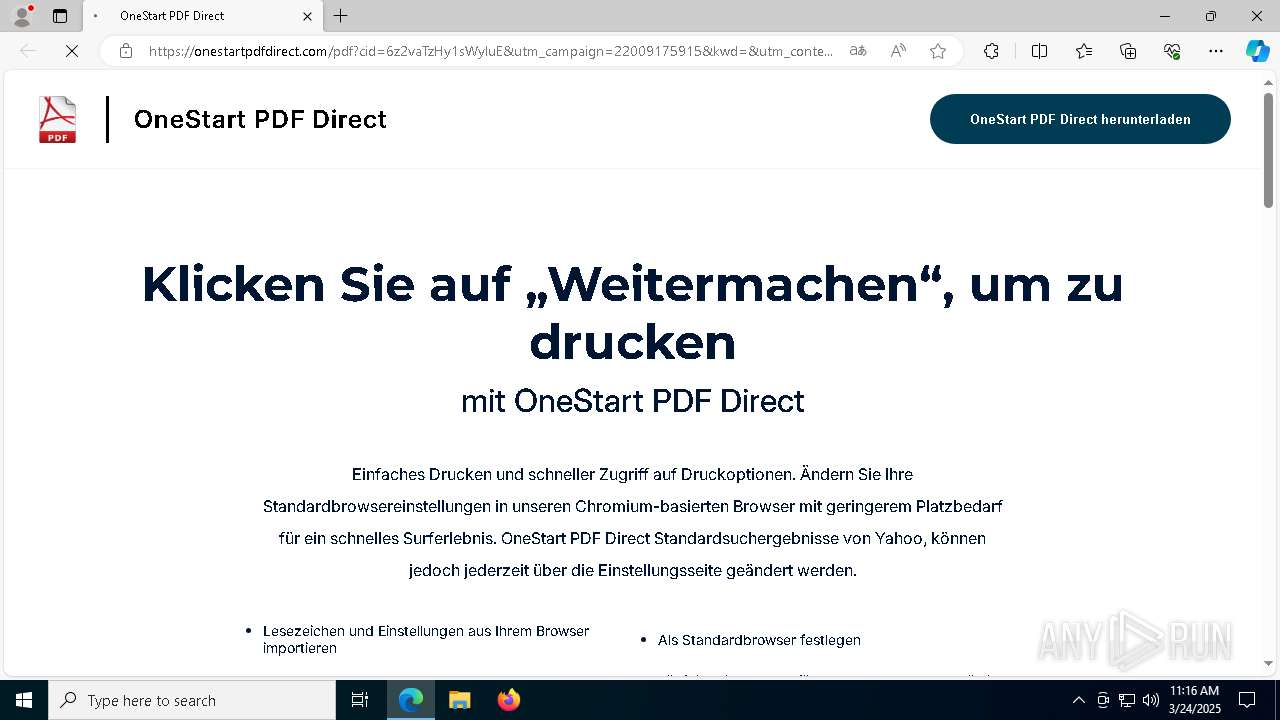The height and width of the screenshot is (720, 1280).
Task: Click 'mit OneStart PDF Direct' subtitle
Action: click(x=632, y=401)
